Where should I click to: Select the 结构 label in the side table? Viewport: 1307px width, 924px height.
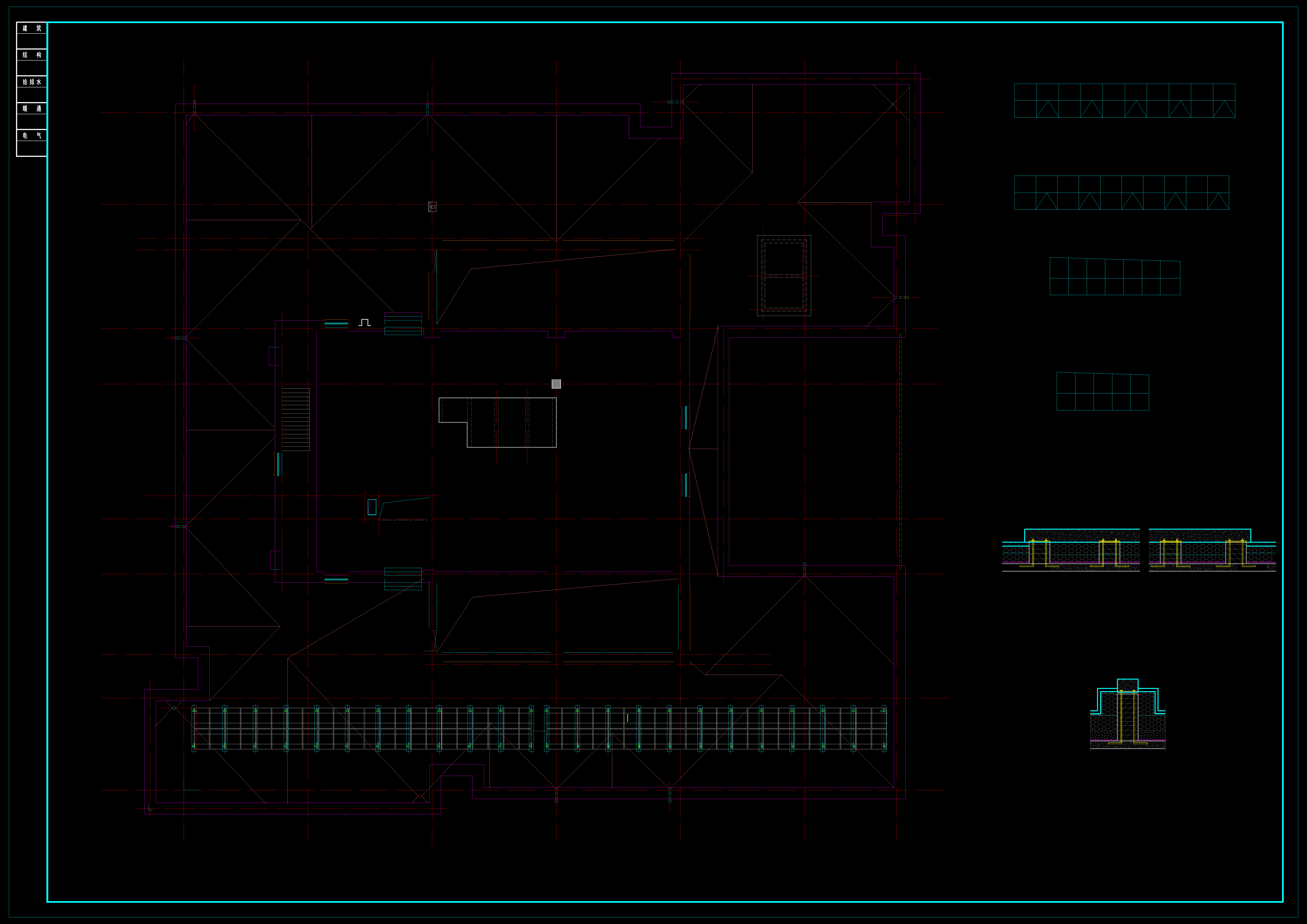[32, 55]
